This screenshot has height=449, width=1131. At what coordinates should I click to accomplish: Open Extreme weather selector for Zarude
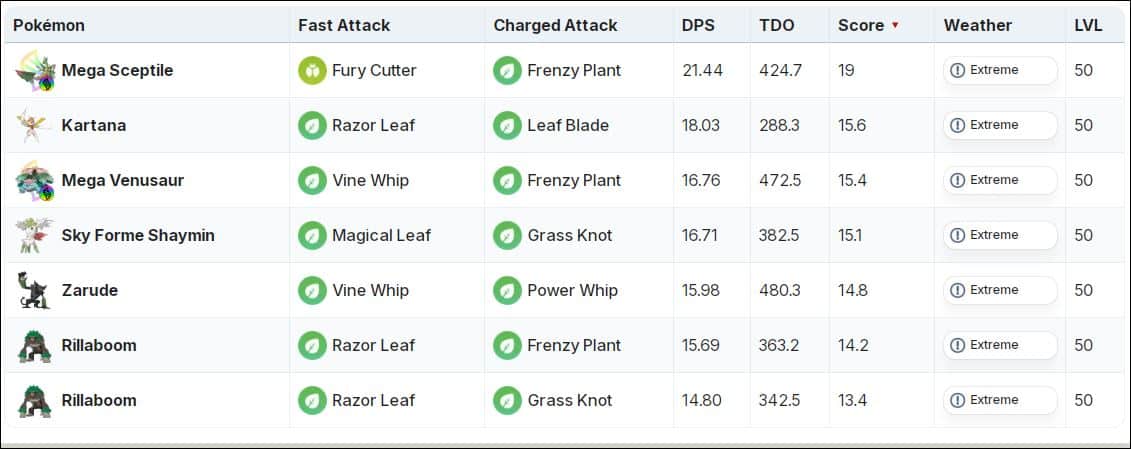coord(1000,290)
